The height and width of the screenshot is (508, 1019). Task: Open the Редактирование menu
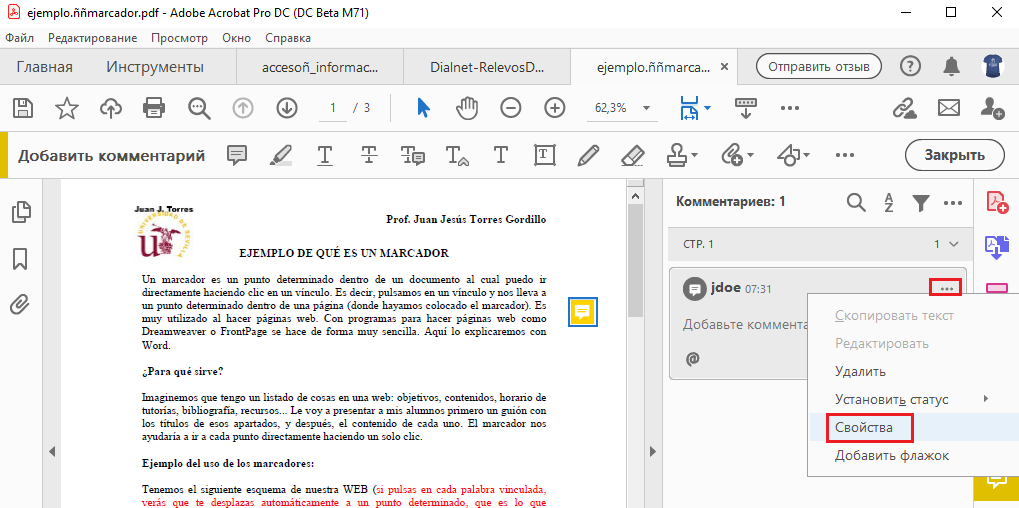point(92,38)
